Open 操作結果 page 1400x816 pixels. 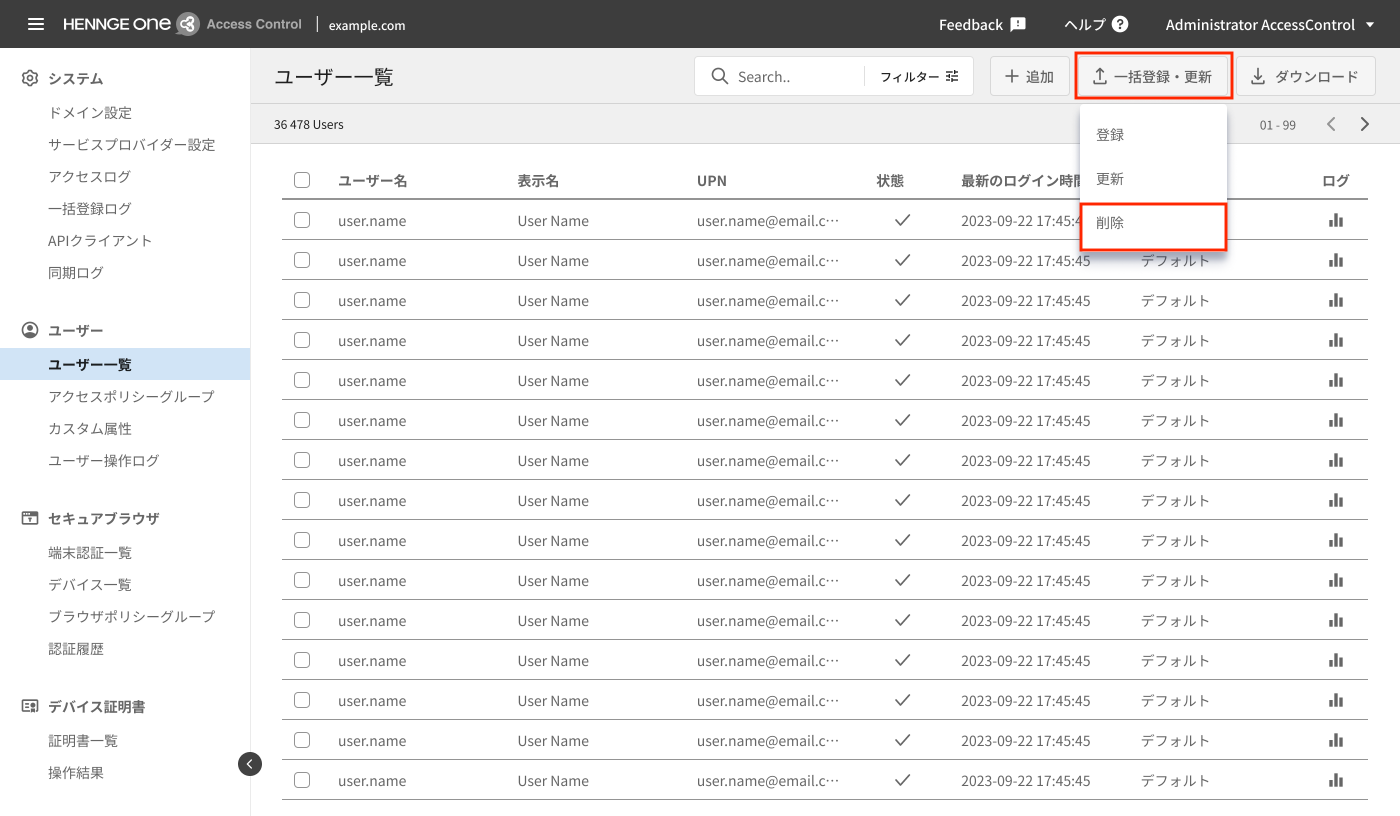[75, 773]
